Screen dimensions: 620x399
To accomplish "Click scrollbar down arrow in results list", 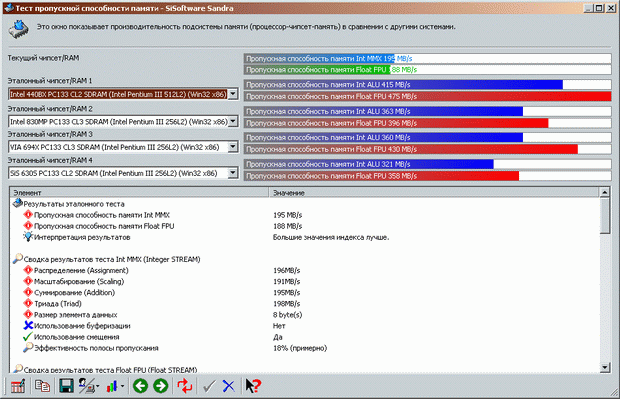I will (605, 368).
